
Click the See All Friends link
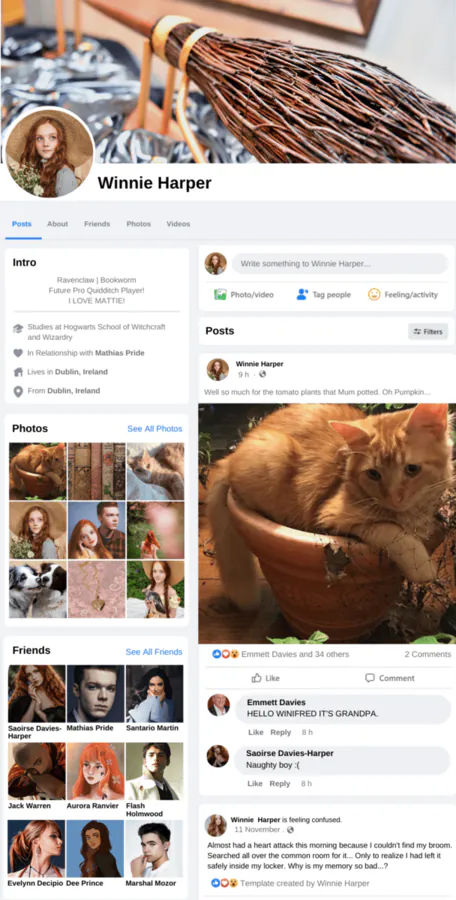click(154, 652)
